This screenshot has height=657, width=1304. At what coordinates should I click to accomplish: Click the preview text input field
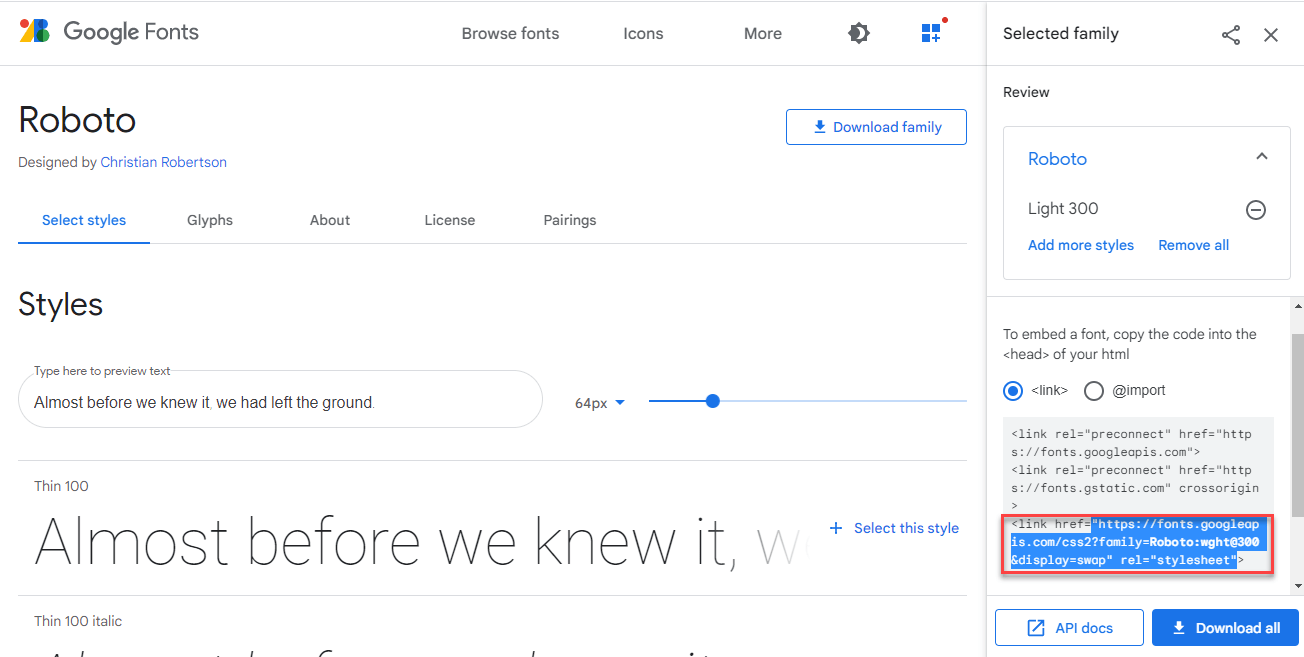coord(280,399)
